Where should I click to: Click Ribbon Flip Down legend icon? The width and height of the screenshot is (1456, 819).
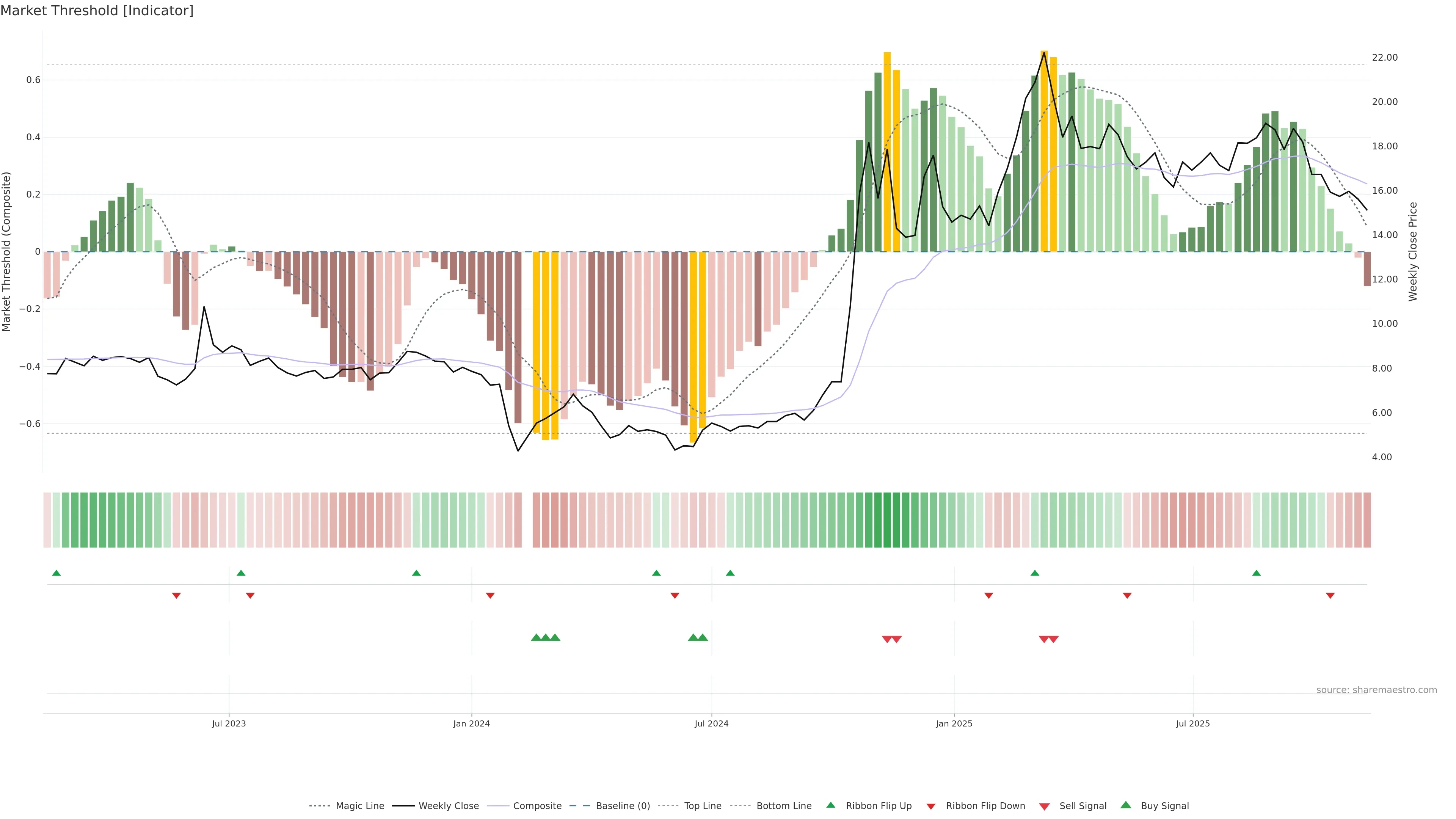[930, 806]
